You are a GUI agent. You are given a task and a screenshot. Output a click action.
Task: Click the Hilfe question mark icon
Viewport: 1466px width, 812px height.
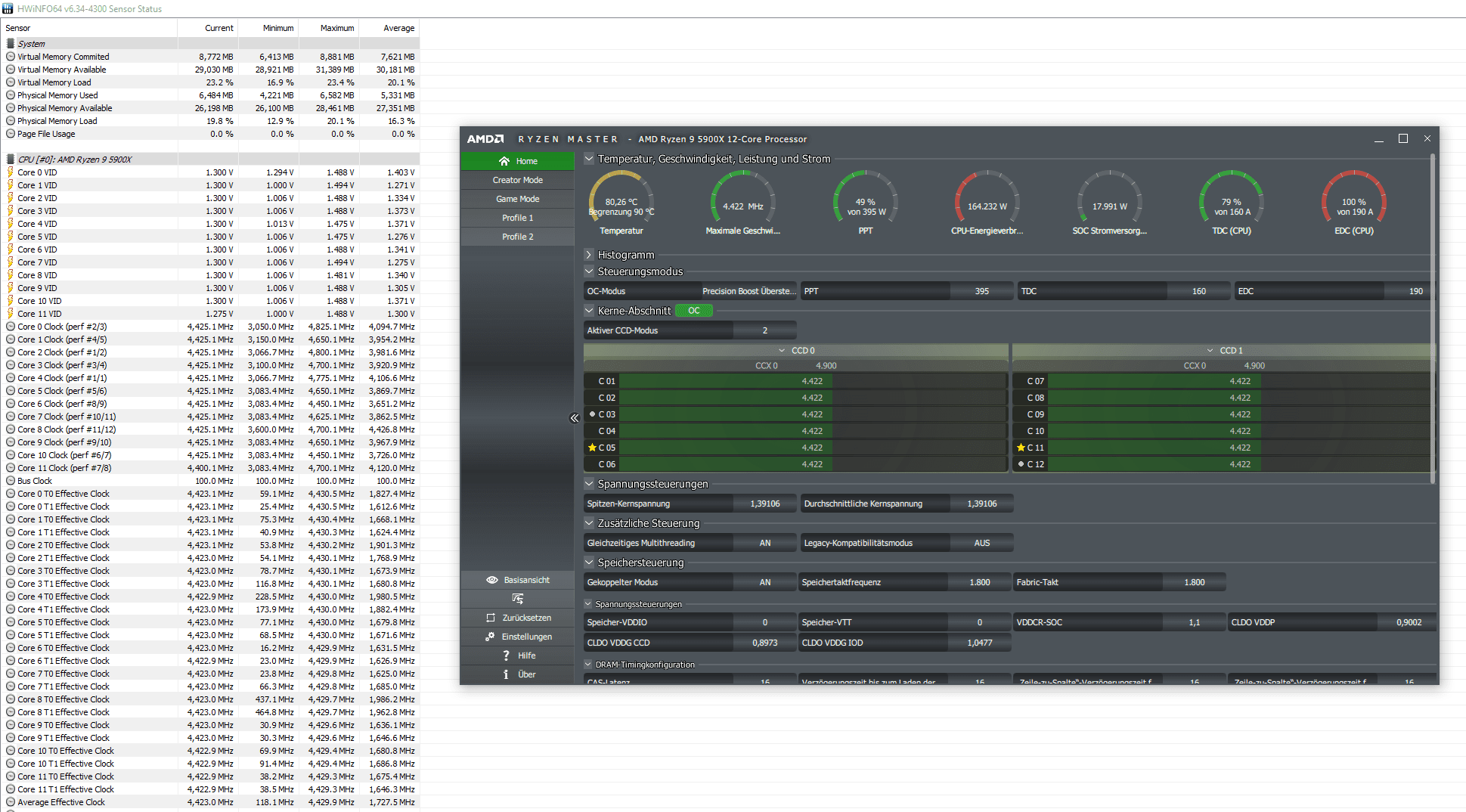click(506, 655)
